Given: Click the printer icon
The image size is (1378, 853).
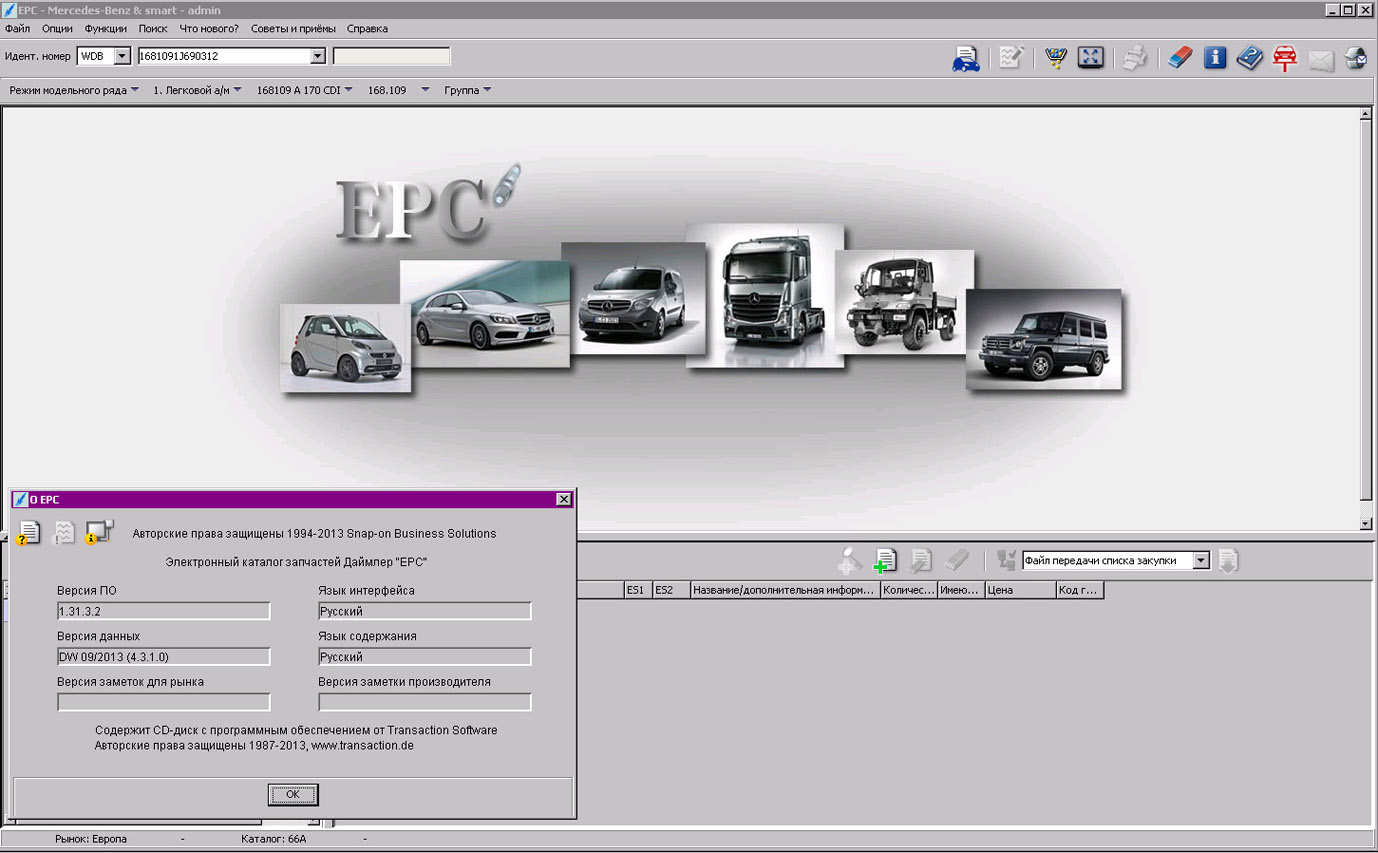Looking at the screenshot, I should (x=1134, y=58).
